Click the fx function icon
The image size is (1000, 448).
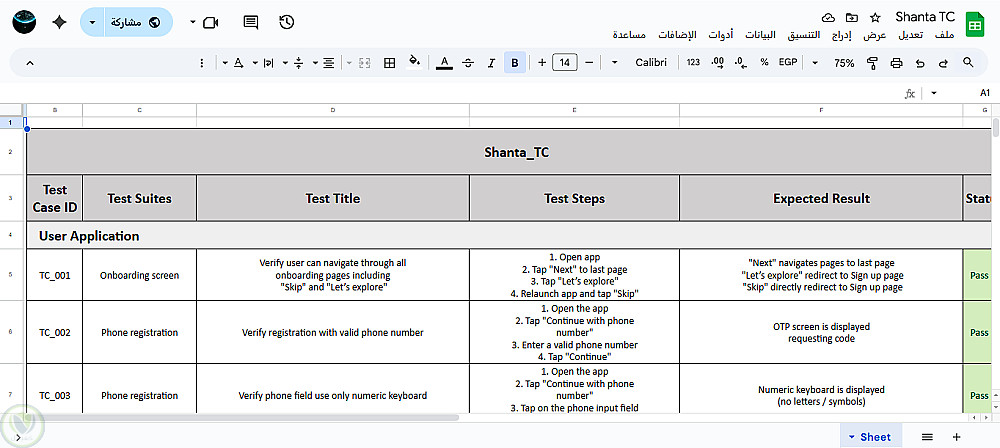click(x=910, y=93)
